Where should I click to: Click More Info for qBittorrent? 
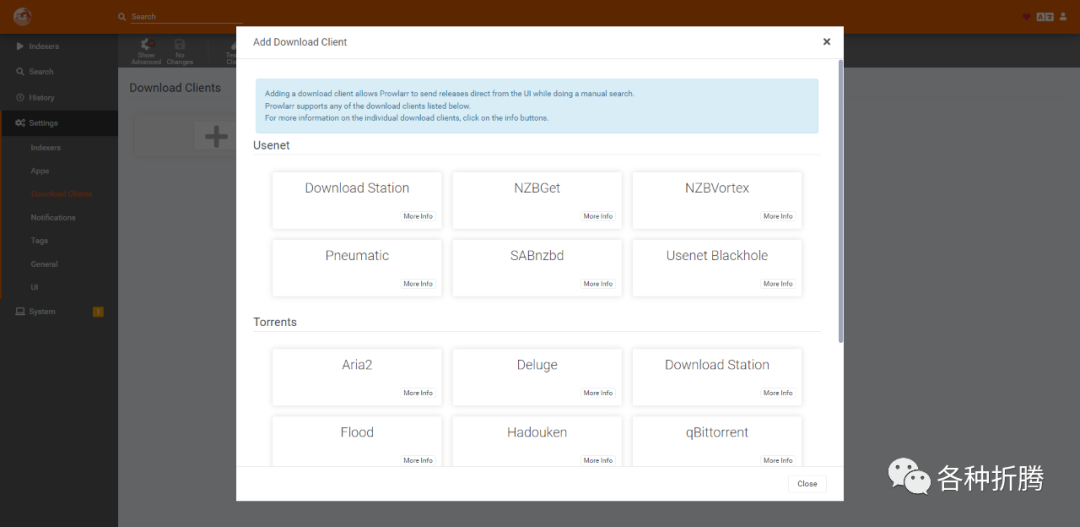(778, 460)
